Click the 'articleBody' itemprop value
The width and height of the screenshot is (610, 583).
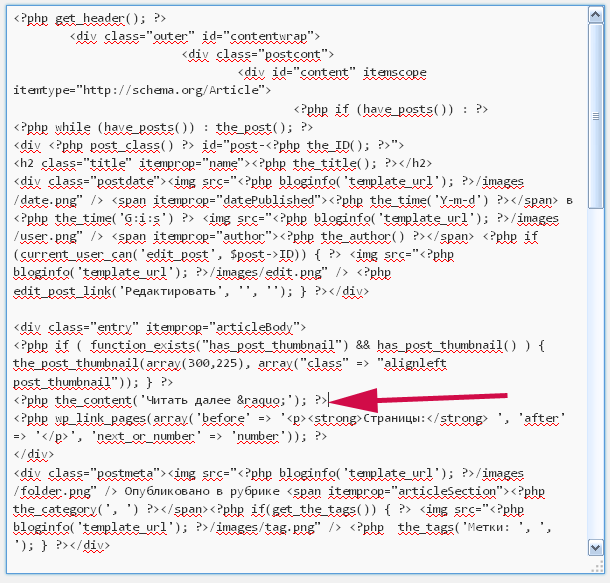254,327
